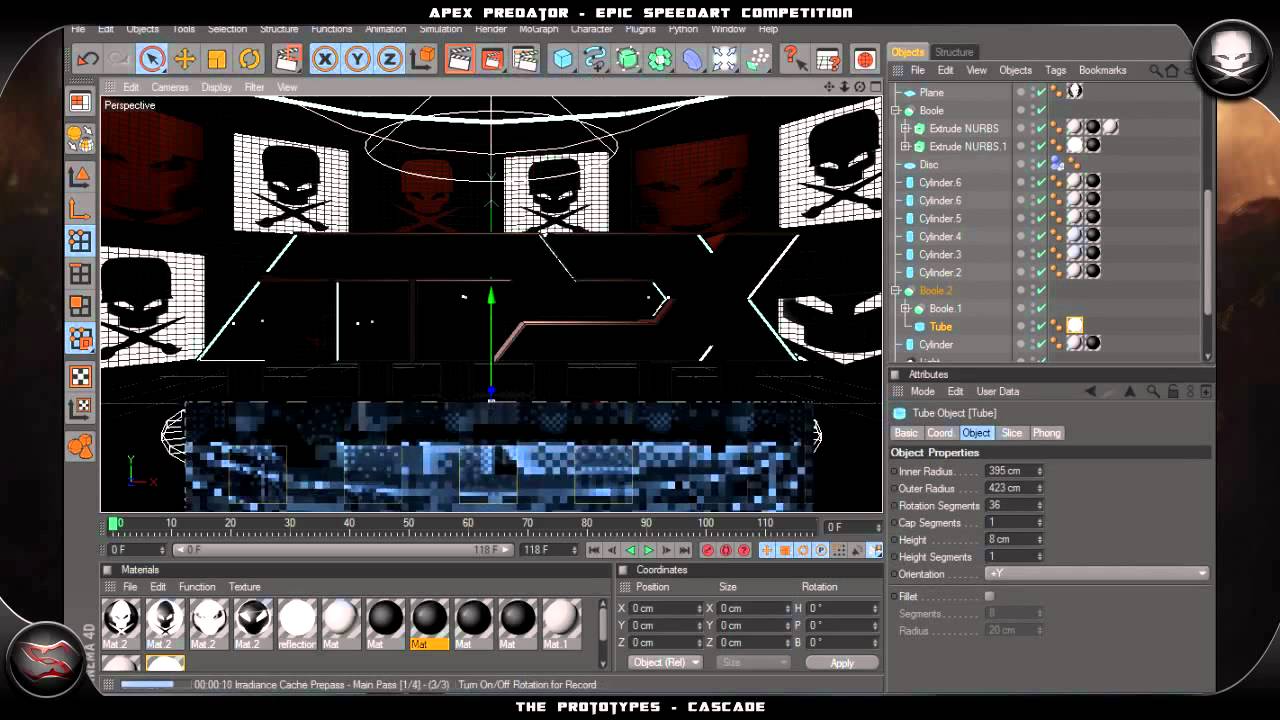Click Rotation Segments stepper arrows
Screen dimensions: 1280x720
click(x=1039, y=505)
